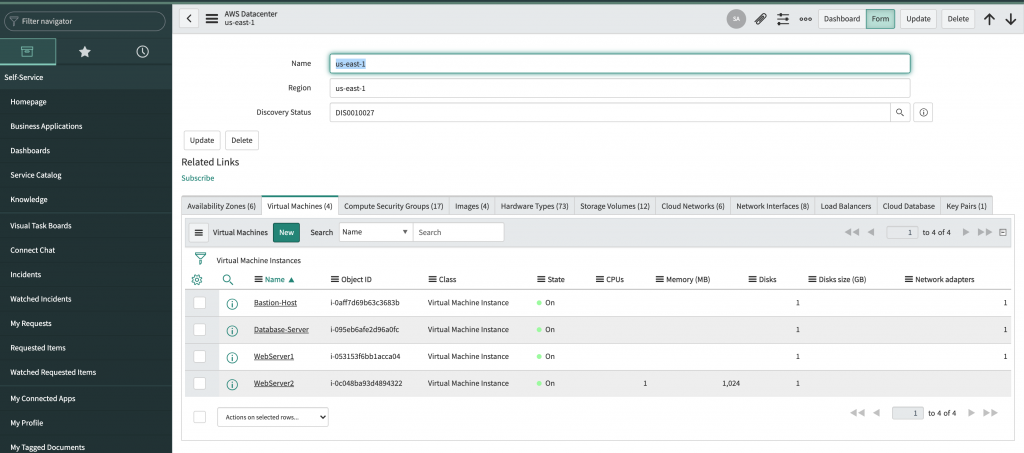Open Object ID column menu icon
Screen dimensions: 1024x453
(335, 279)
